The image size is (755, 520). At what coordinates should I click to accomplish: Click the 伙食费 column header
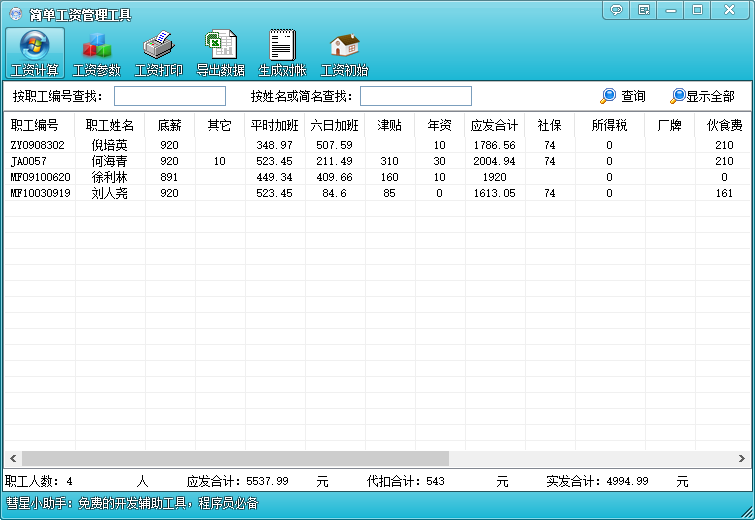click(724, 125)
